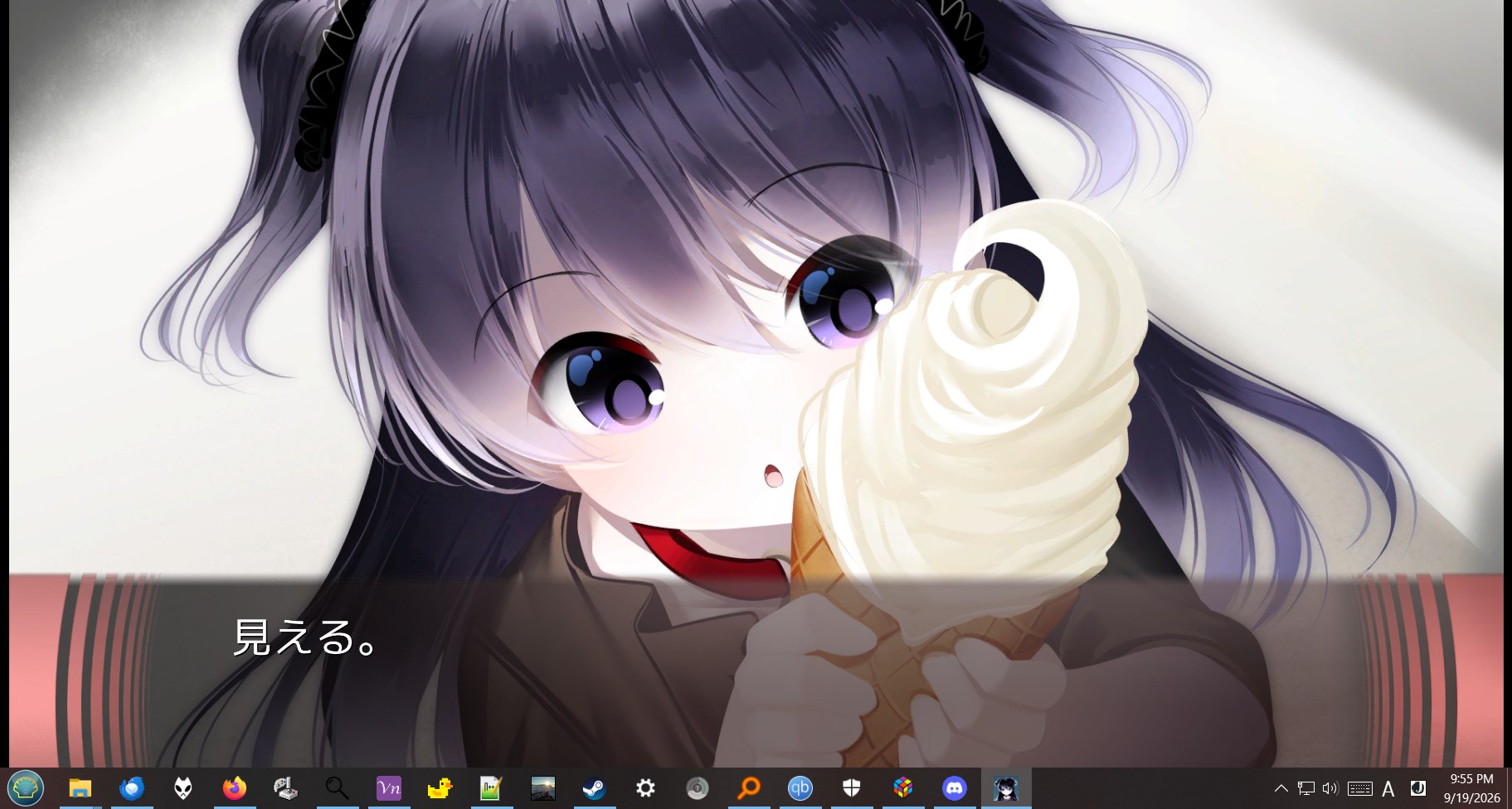Open Firefox browser from the taskbar

pyautogui.click(x=234, y=787)
